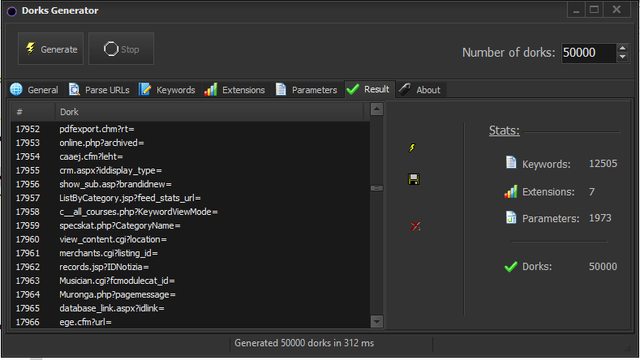This screenshot has height=360, width=640.
Task: Switch to the Parse URLs tab
Action: point(99,90)
